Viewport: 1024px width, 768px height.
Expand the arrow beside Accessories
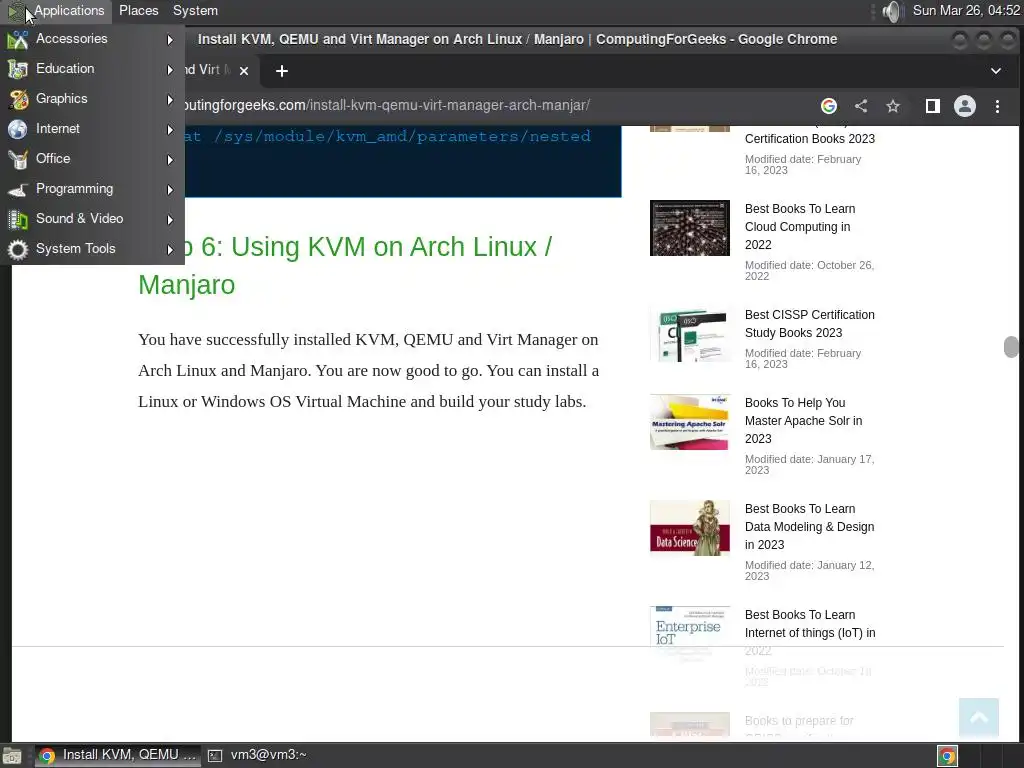coord(170,40)
